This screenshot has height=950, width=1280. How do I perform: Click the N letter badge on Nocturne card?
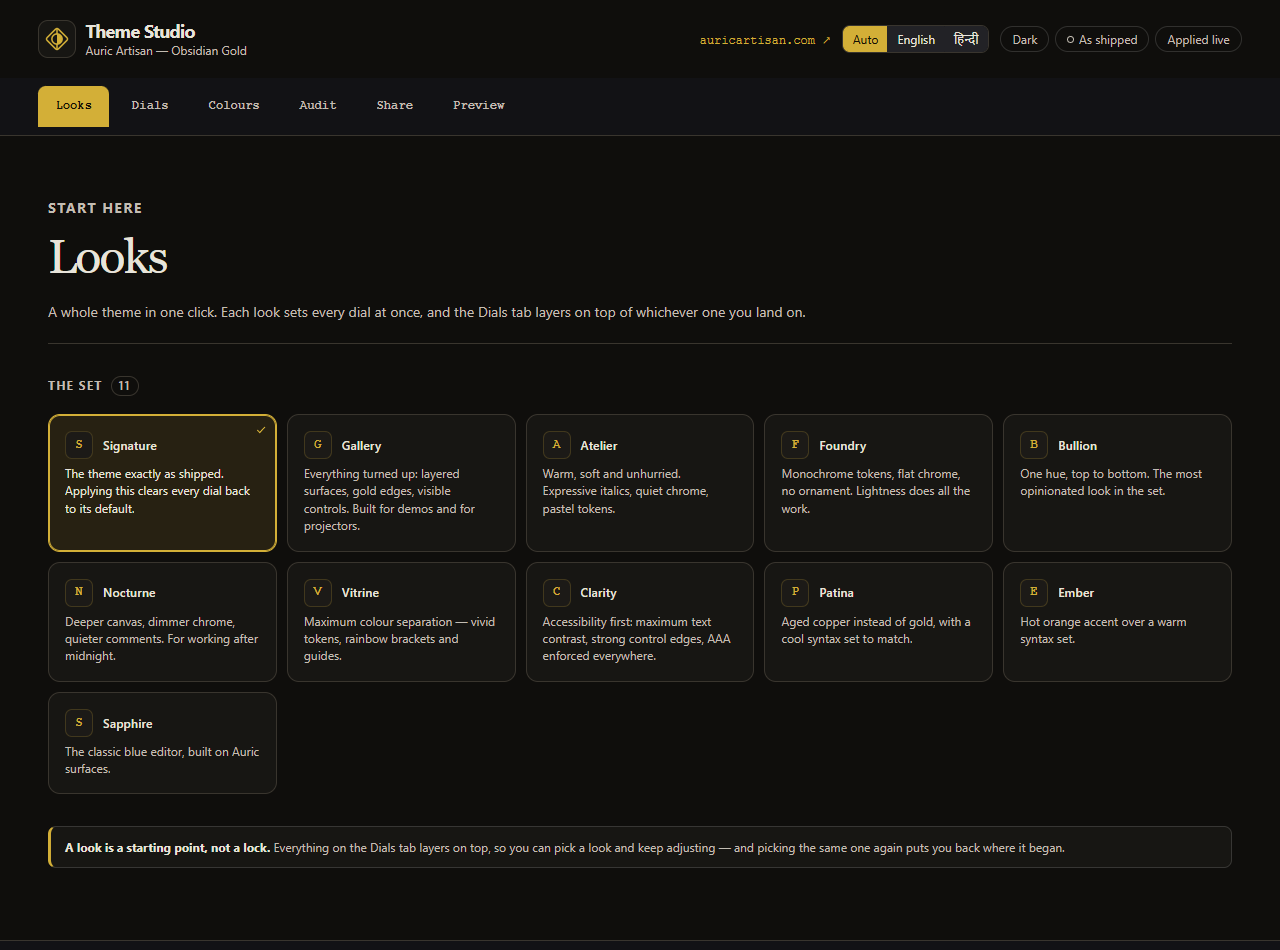click(x=79, y=592)
